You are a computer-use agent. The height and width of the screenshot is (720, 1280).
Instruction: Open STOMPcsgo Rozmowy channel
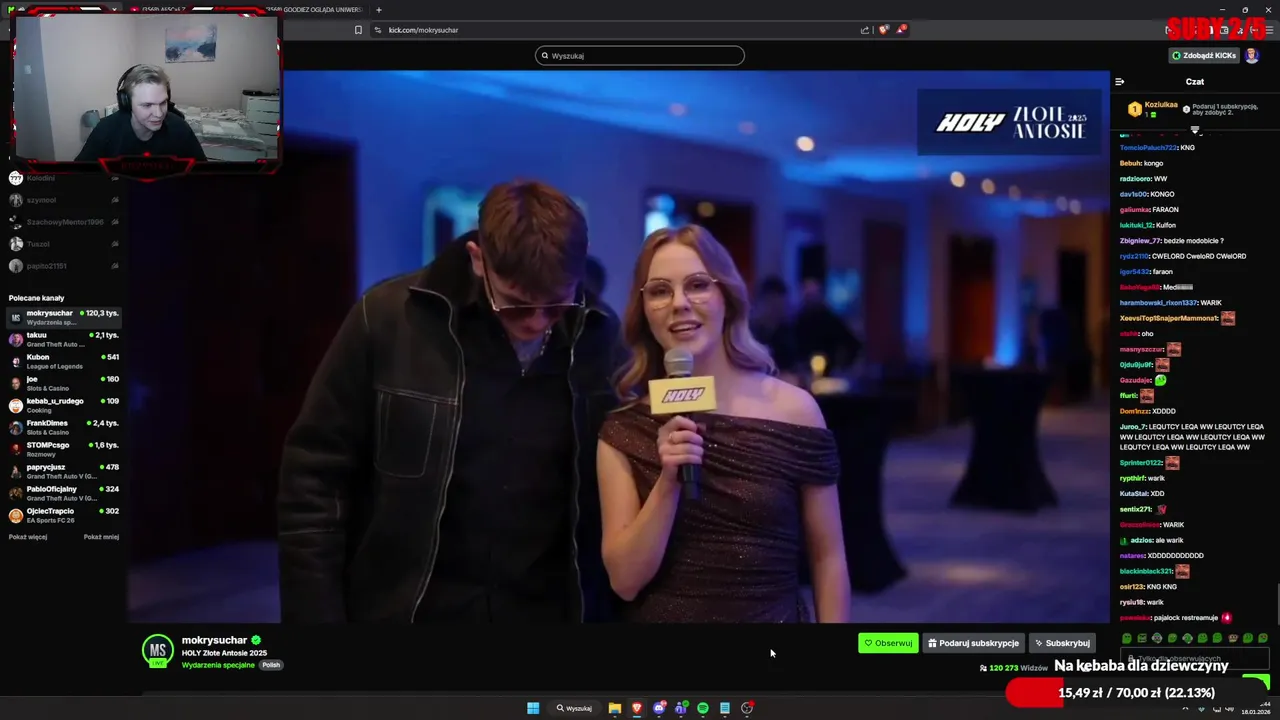tap(64, 449)
